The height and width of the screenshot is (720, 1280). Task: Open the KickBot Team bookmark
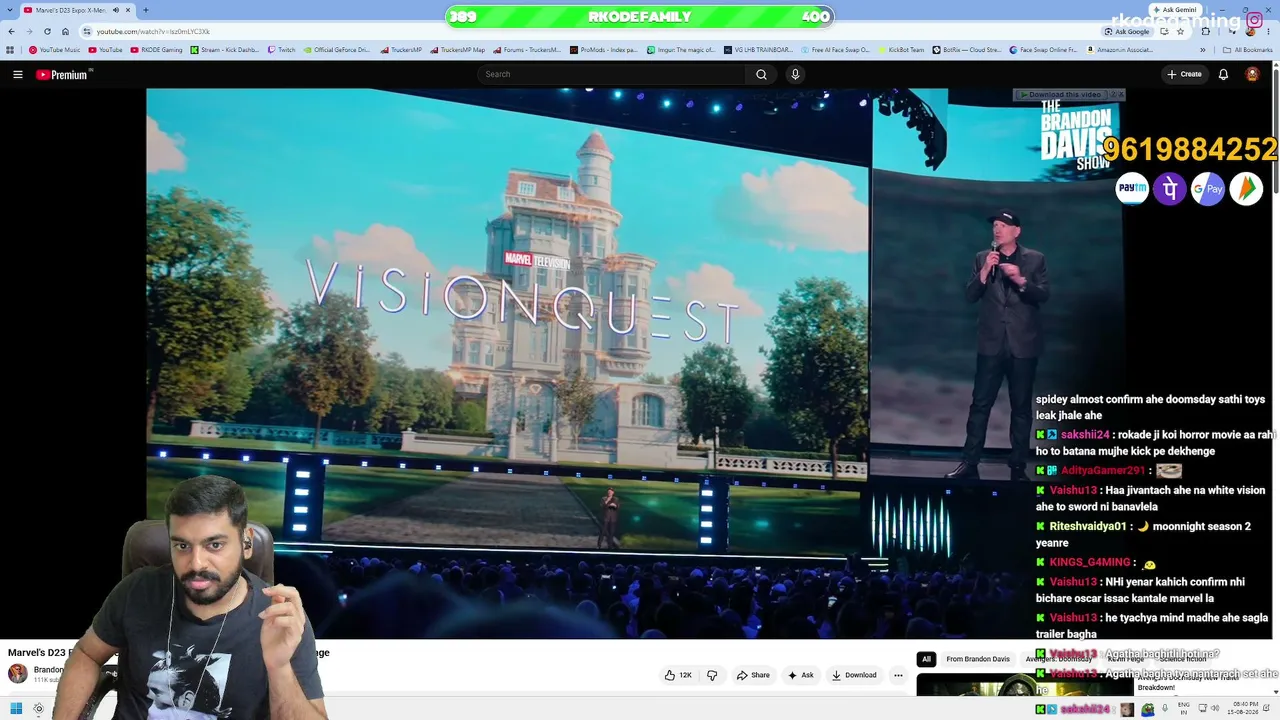901,49
